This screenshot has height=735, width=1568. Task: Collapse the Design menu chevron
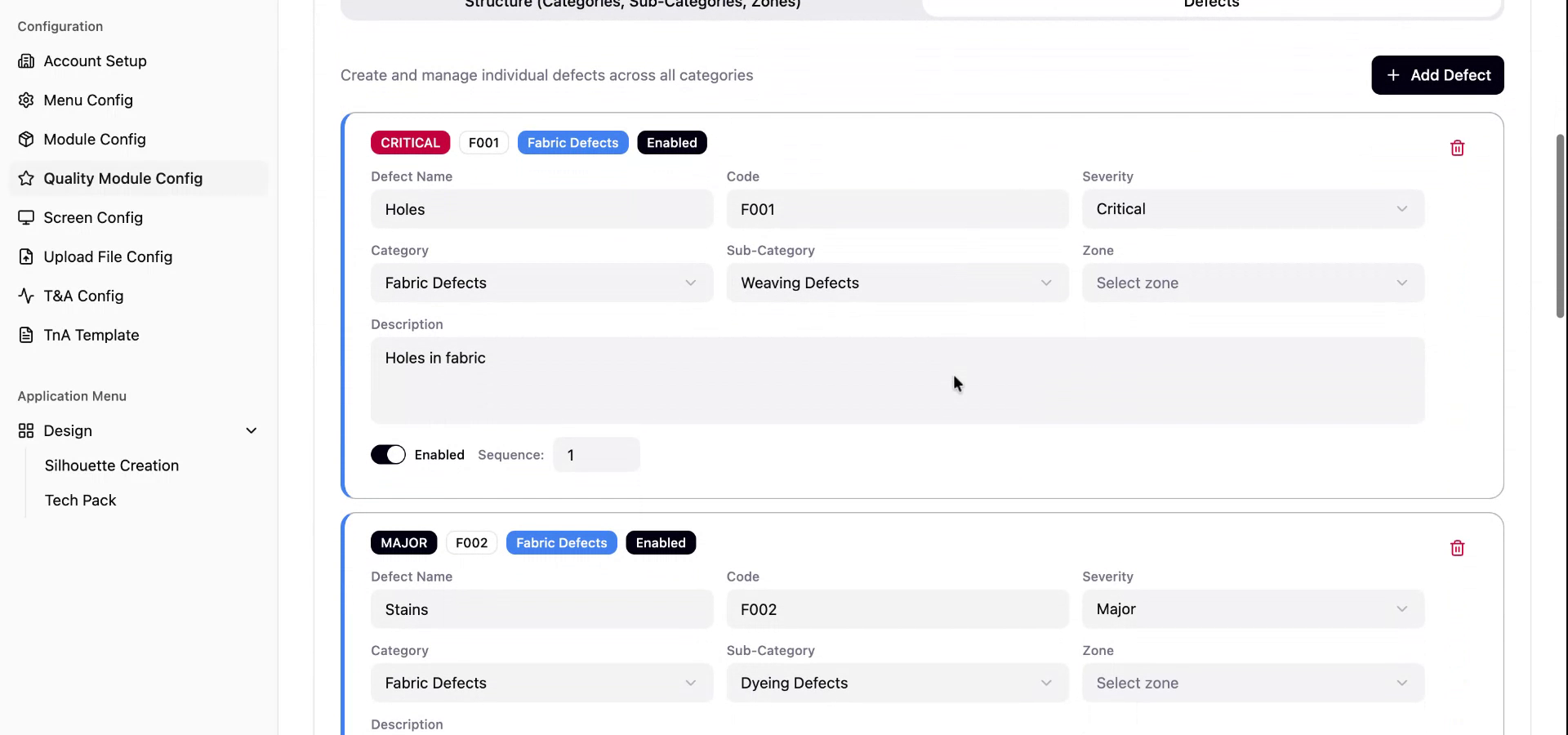(252, 430)
